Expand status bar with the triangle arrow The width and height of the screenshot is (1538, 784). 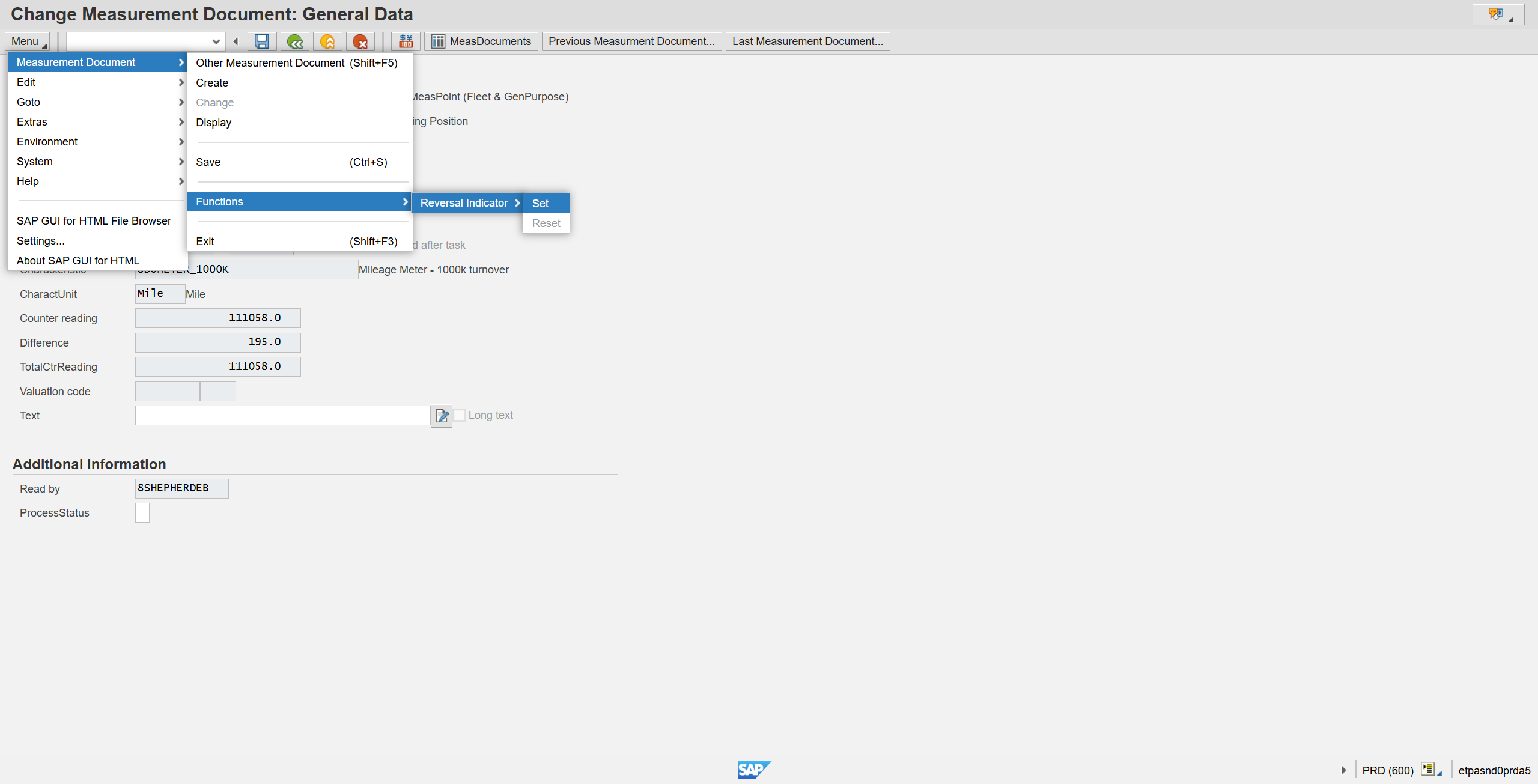coord(1343,770)
